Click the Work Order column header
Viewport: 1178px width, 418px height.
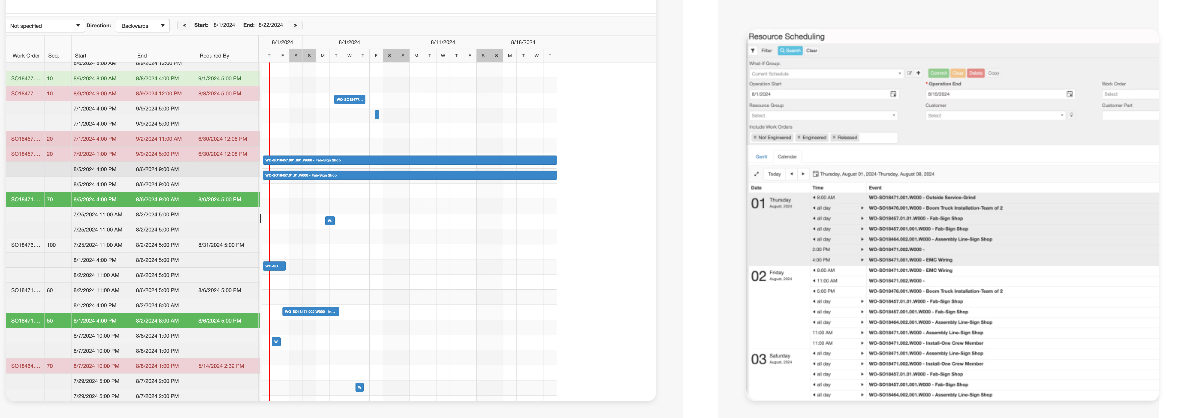[x=25, y=56]
